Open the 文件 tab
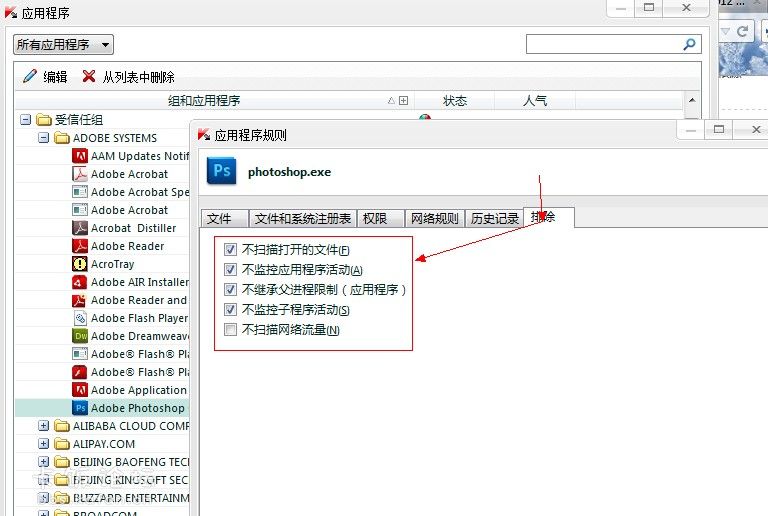768x516 pixels. (x=224, y=218)
